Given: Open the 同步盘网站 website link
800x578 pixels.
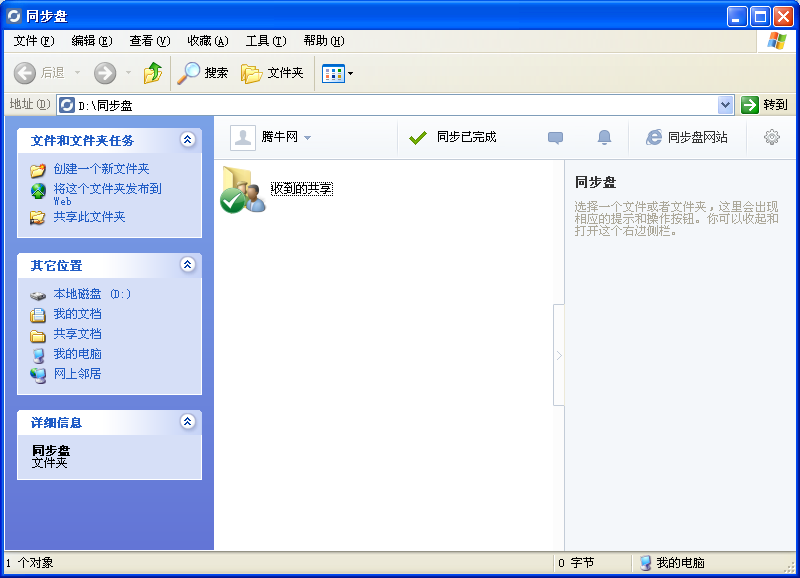Looking at the screenshot, I should pyautogui.click(x=686, y=137).
